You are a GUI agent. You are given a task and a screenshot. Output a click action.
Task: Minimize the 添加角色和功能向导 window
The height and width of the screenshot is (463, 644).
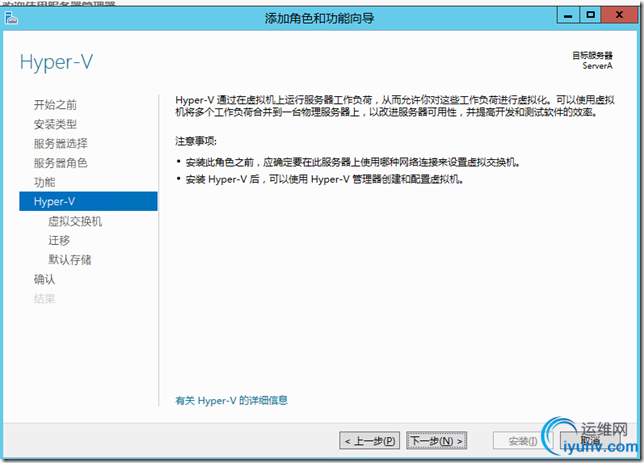coord(568,15)
